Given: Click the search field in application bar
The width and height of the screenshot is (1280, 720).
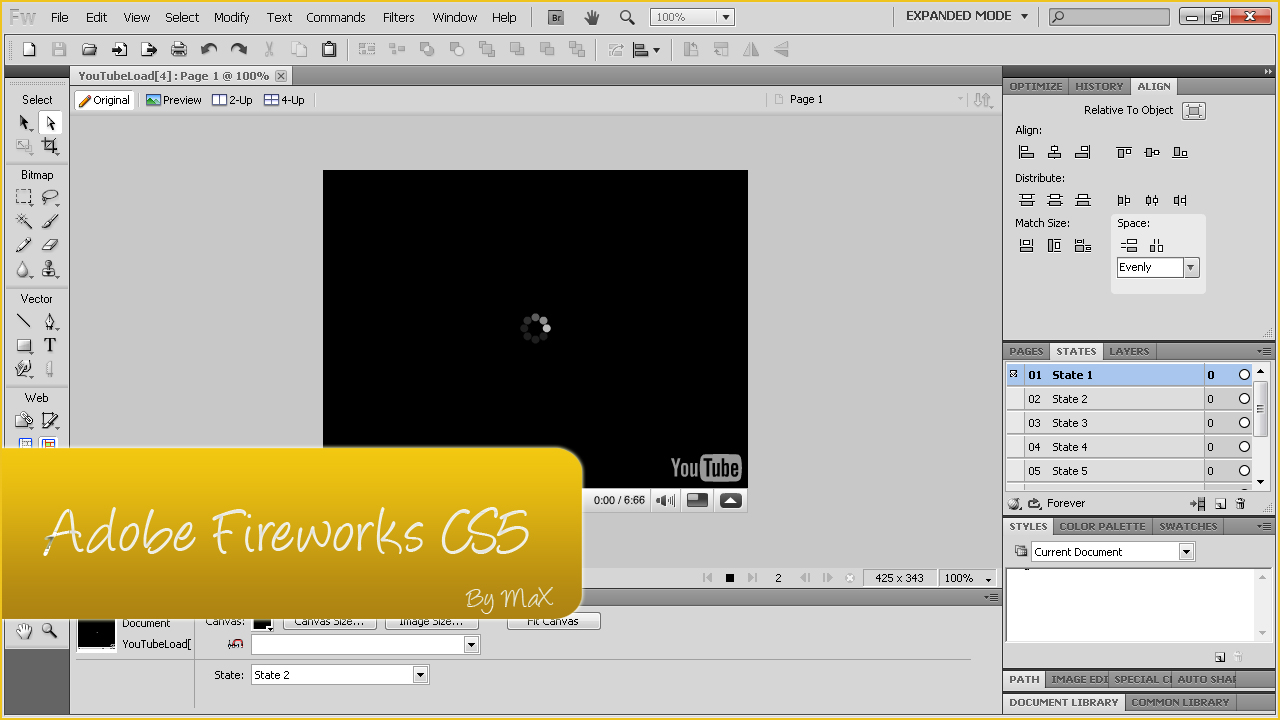Looking at the screenshot, I should click(x=1109, y=17).
